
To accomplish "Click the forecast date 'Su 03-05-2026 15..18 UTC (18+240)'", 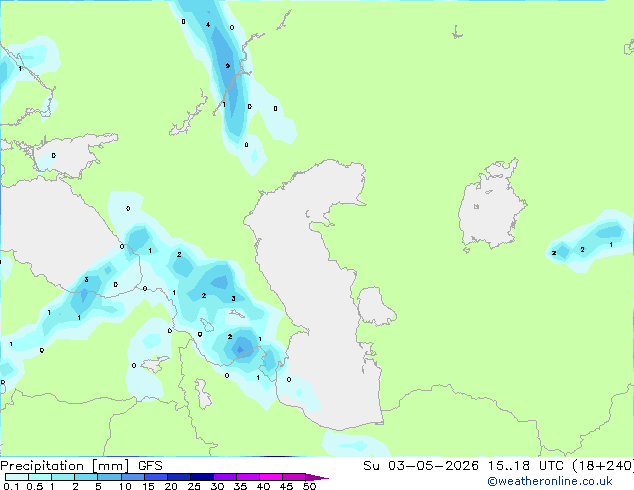I will [x=498, y=466].
